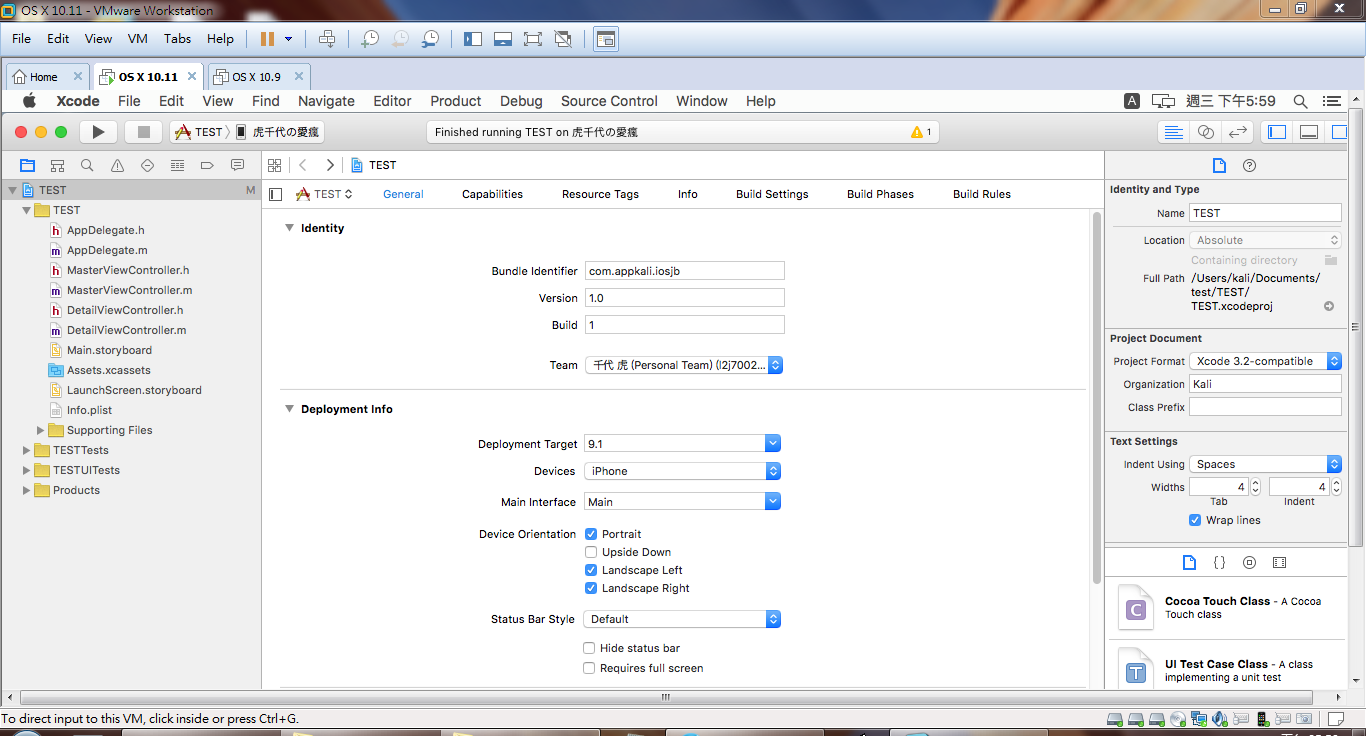1366x736 pixels.
Task: Switch to the Standard editor
Action: click(1174, 132)
